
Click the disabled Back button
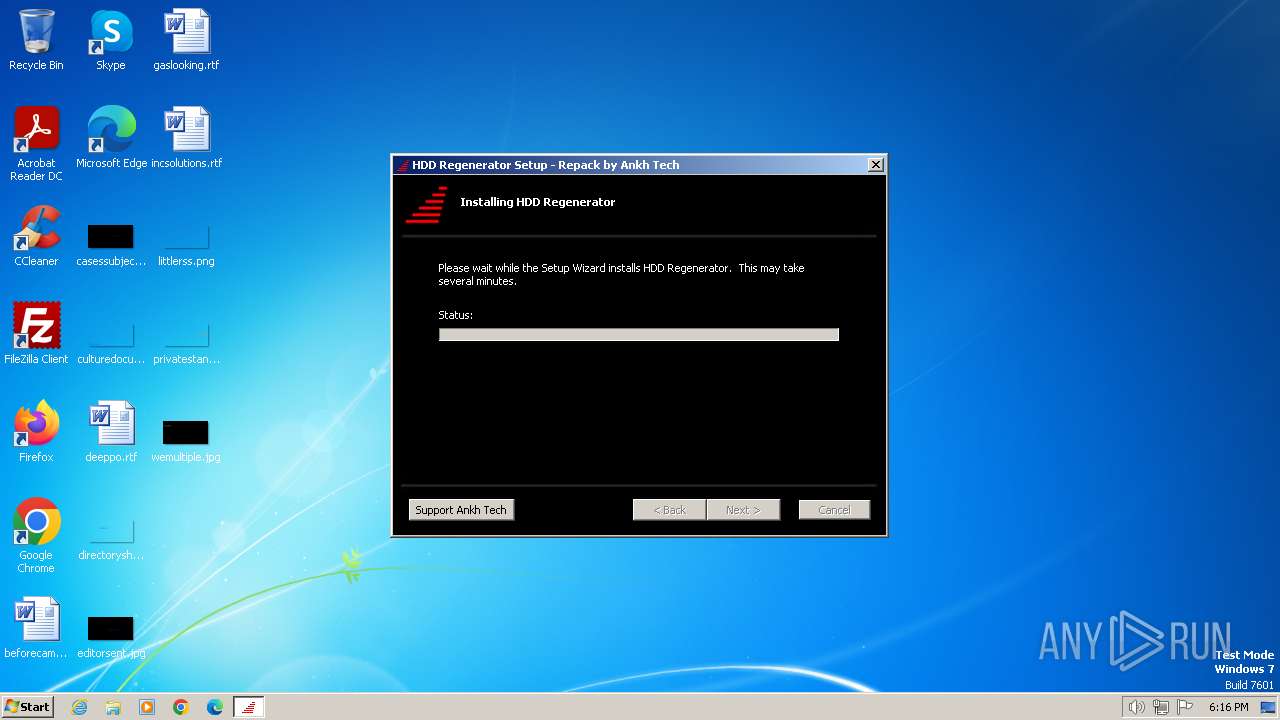669,510
